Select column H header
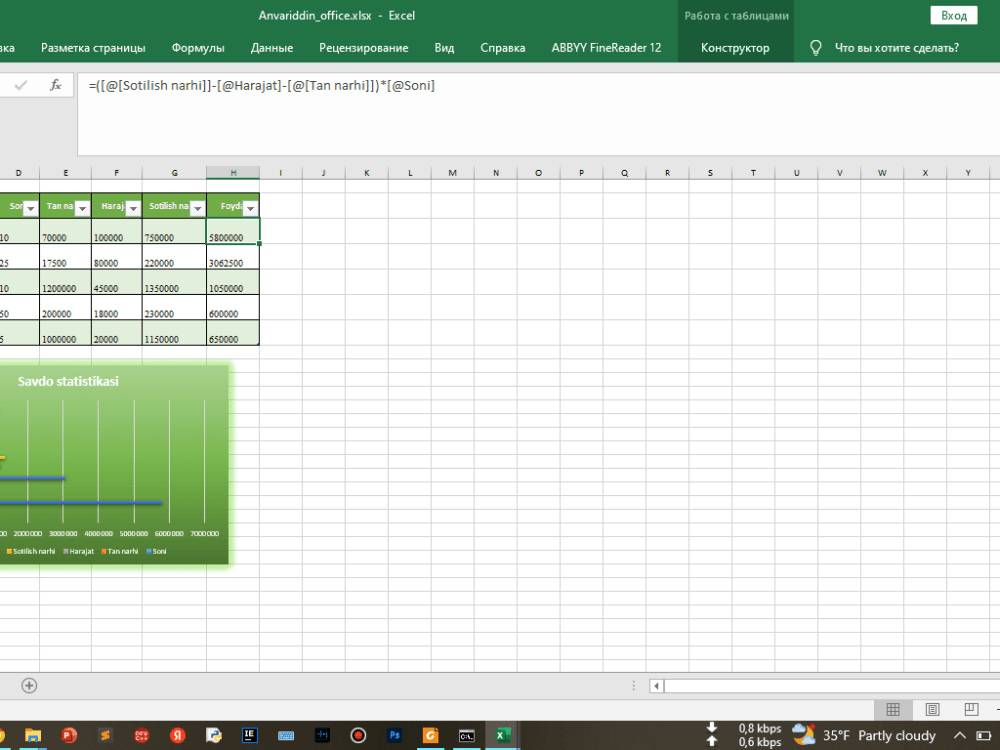Image resolution: width=1000 pixels, height=750 pixels. (x=233, y=173)
